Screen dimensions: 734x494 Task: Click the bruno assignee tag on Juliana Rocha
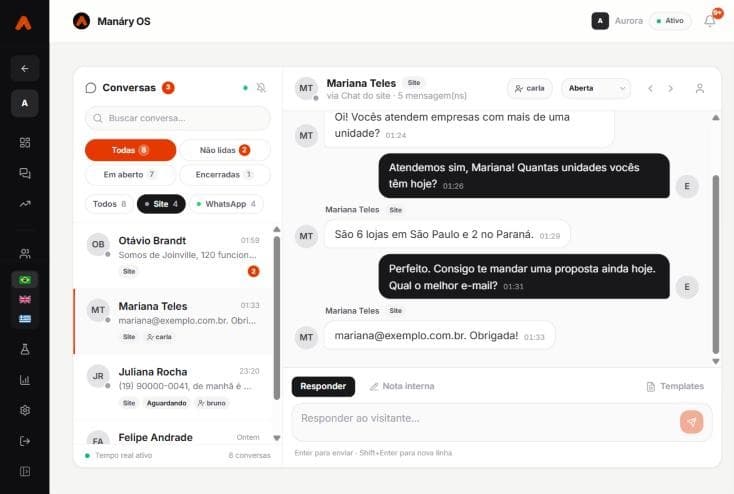[212, 403]
